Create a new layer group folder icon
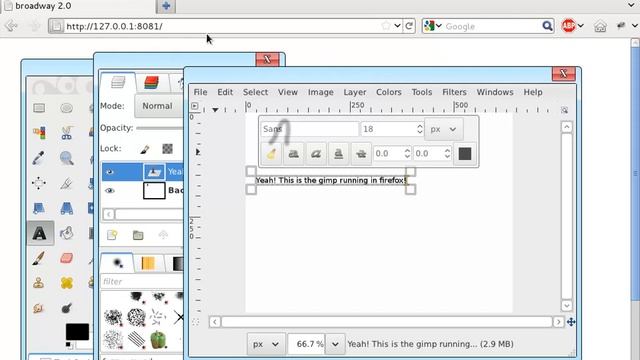 138,235
